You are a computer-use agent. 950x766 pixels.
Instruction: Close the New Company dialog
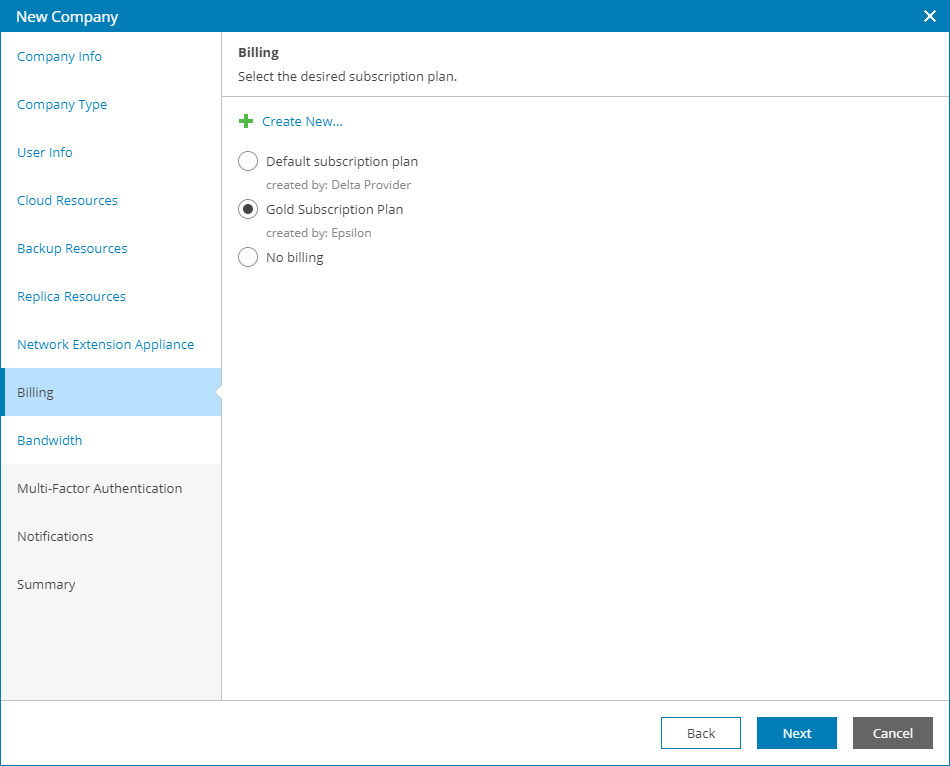(x=929, y=16)
